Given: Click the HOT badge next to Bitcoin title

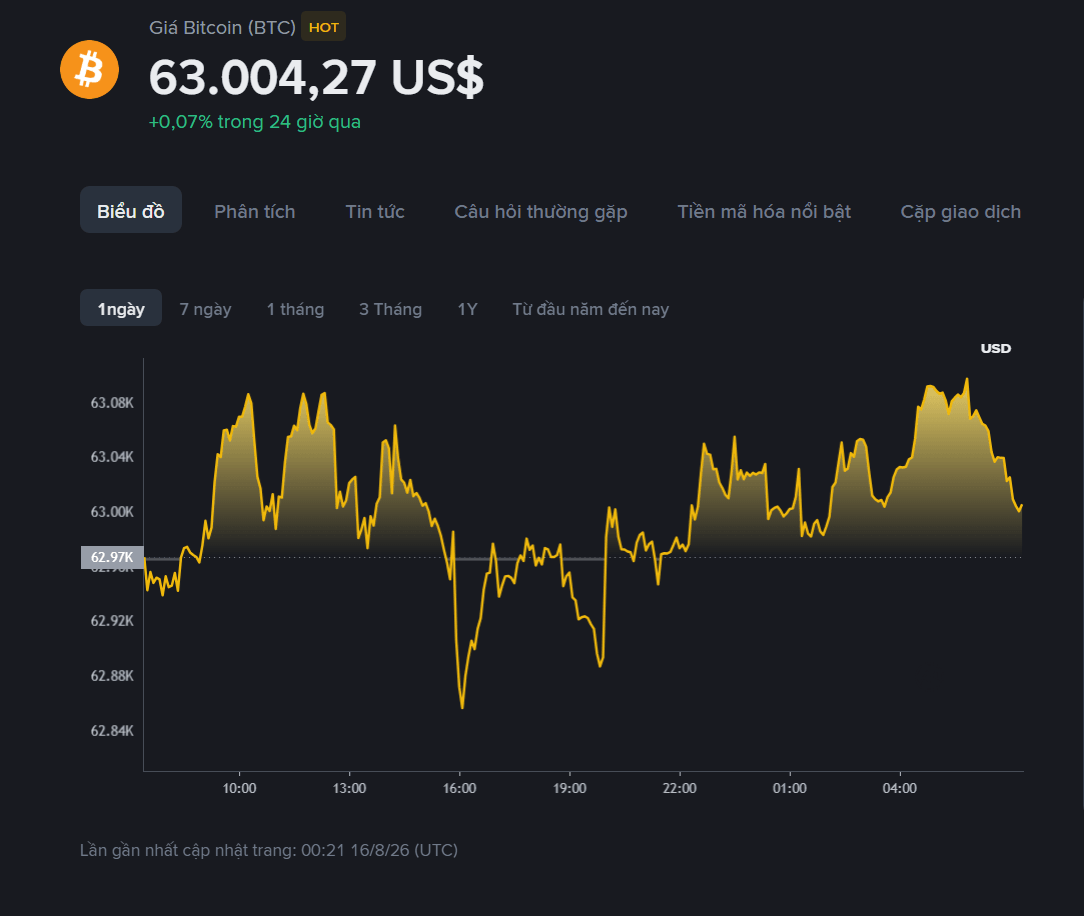Looking at the screenshot, I should pos(324,27).
